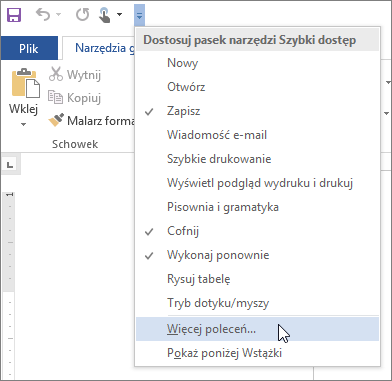Select the Malarz formatów brush icon
This screenshot has height=381, width=392.
[x=56, y=120]
